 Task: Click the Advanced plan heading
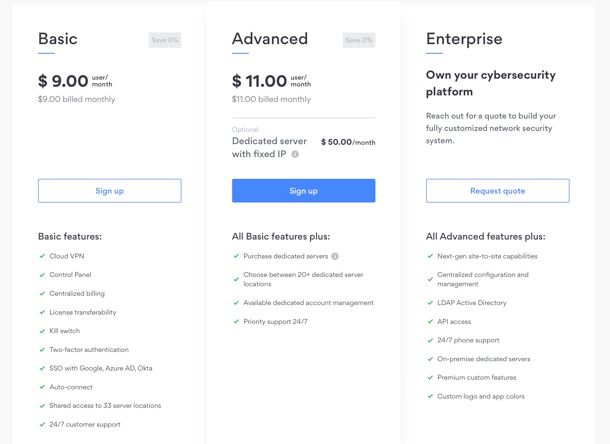click(270, 39)
